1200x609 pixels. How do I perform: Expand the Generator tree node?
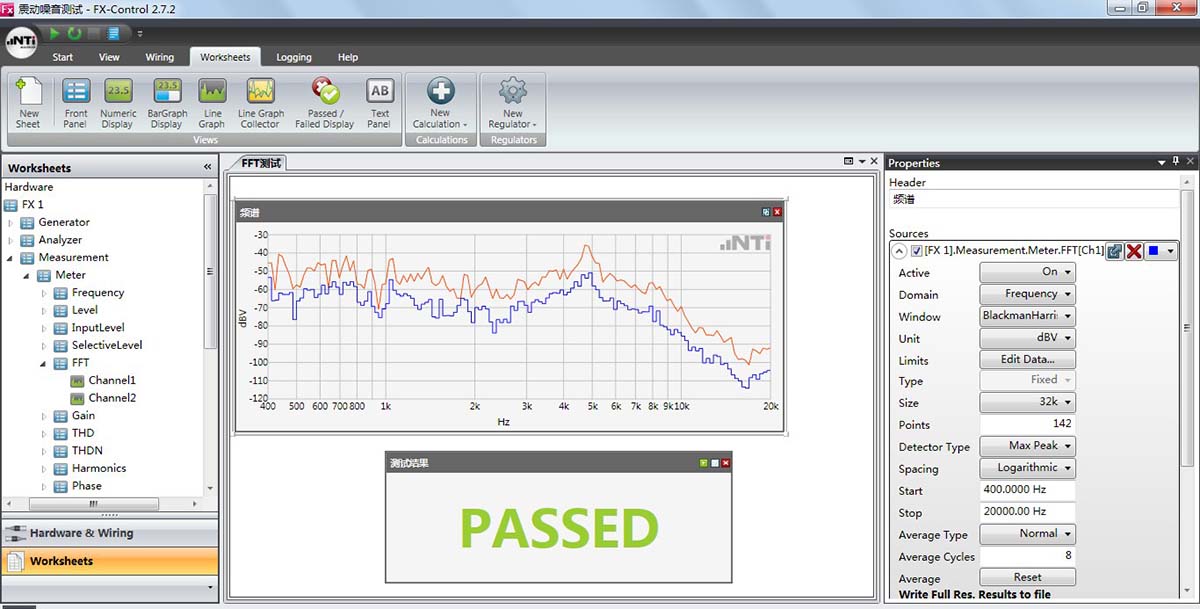11,223
